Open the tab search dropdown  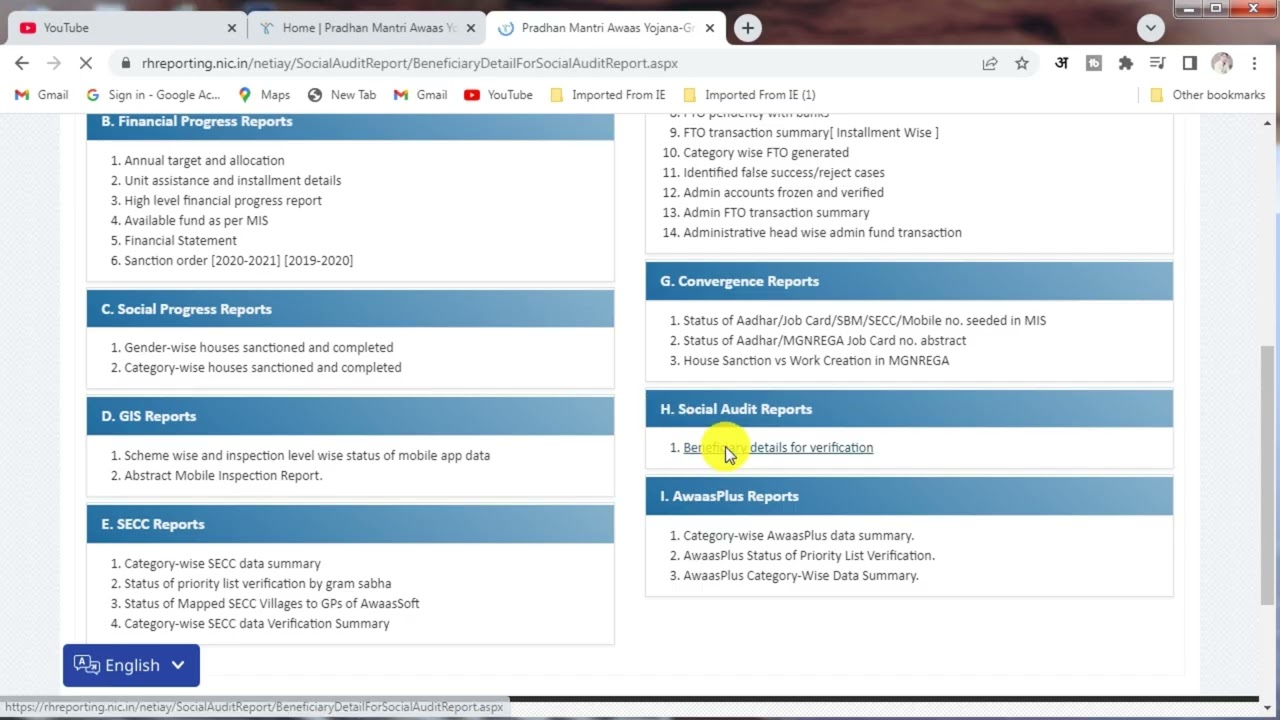[x=1150, y=28]
